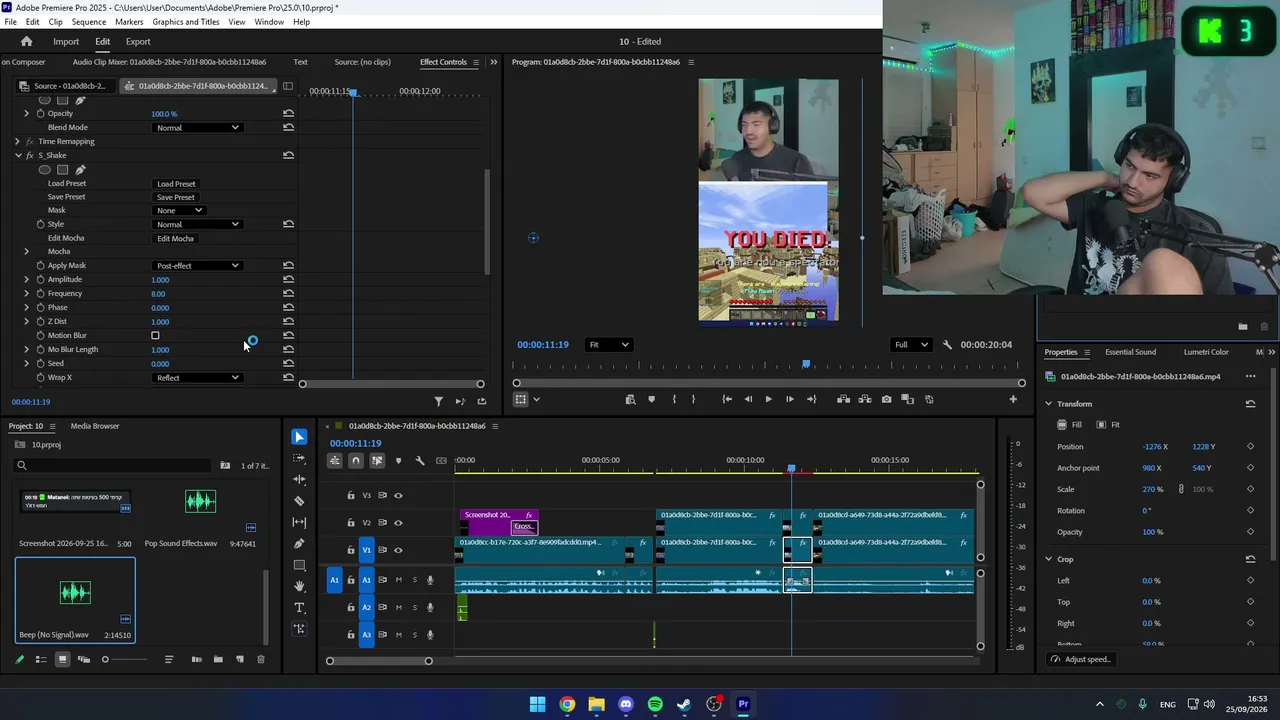Open the Sequence menu
1280x720 pixels.
tap(89, 22)
